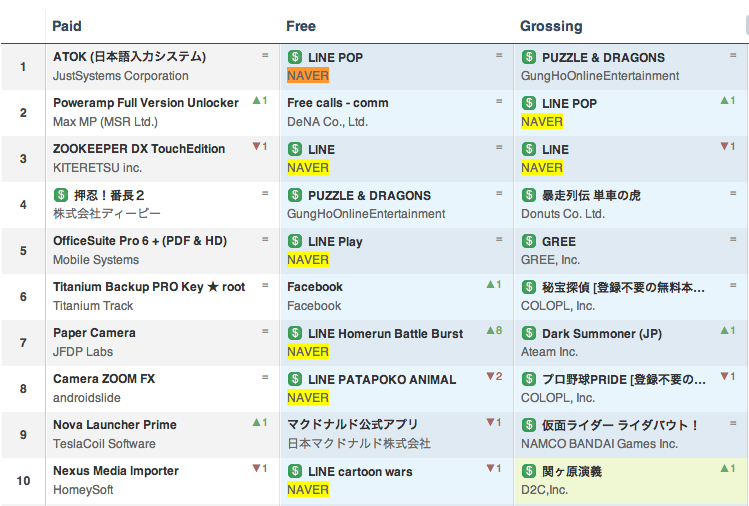Open Titanium Backup PRO Key root app

click(x=149, y=287)
